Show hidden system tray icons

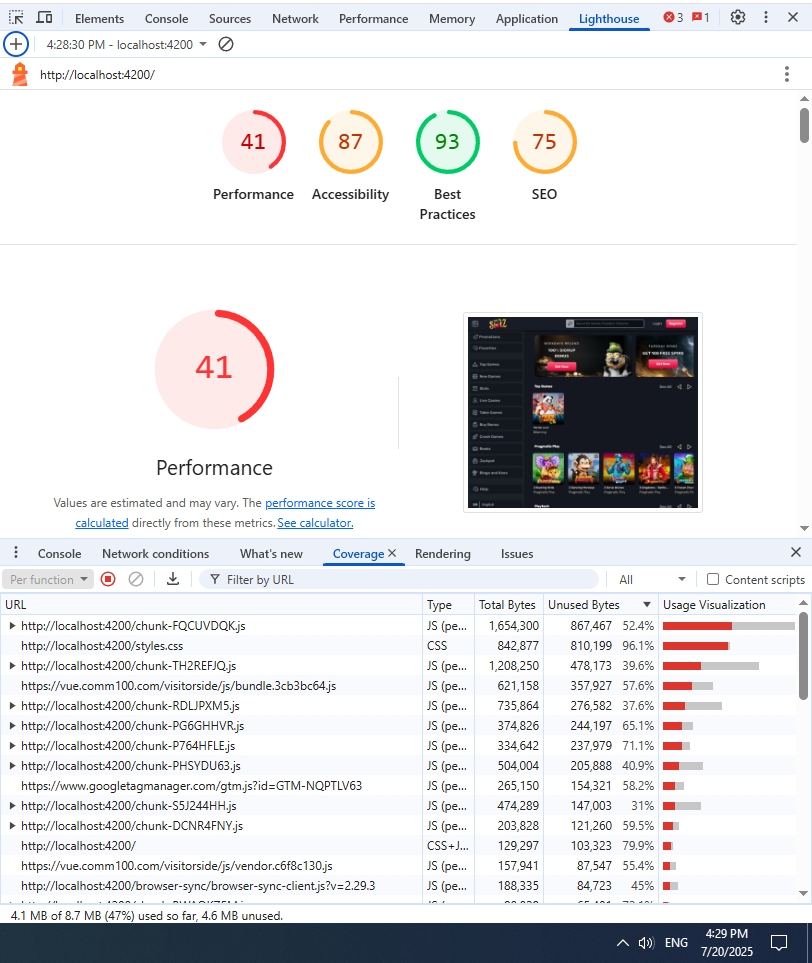[622, 943]
